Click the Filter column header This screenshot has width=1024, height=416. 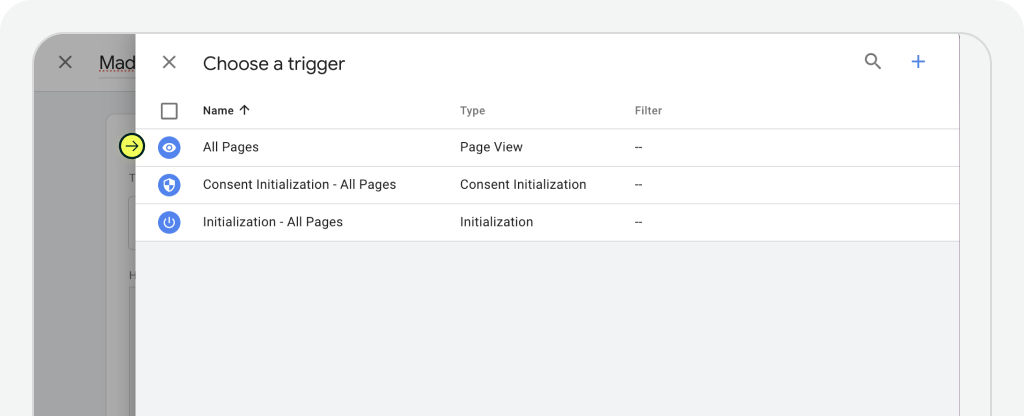click(x=648, y=111)
